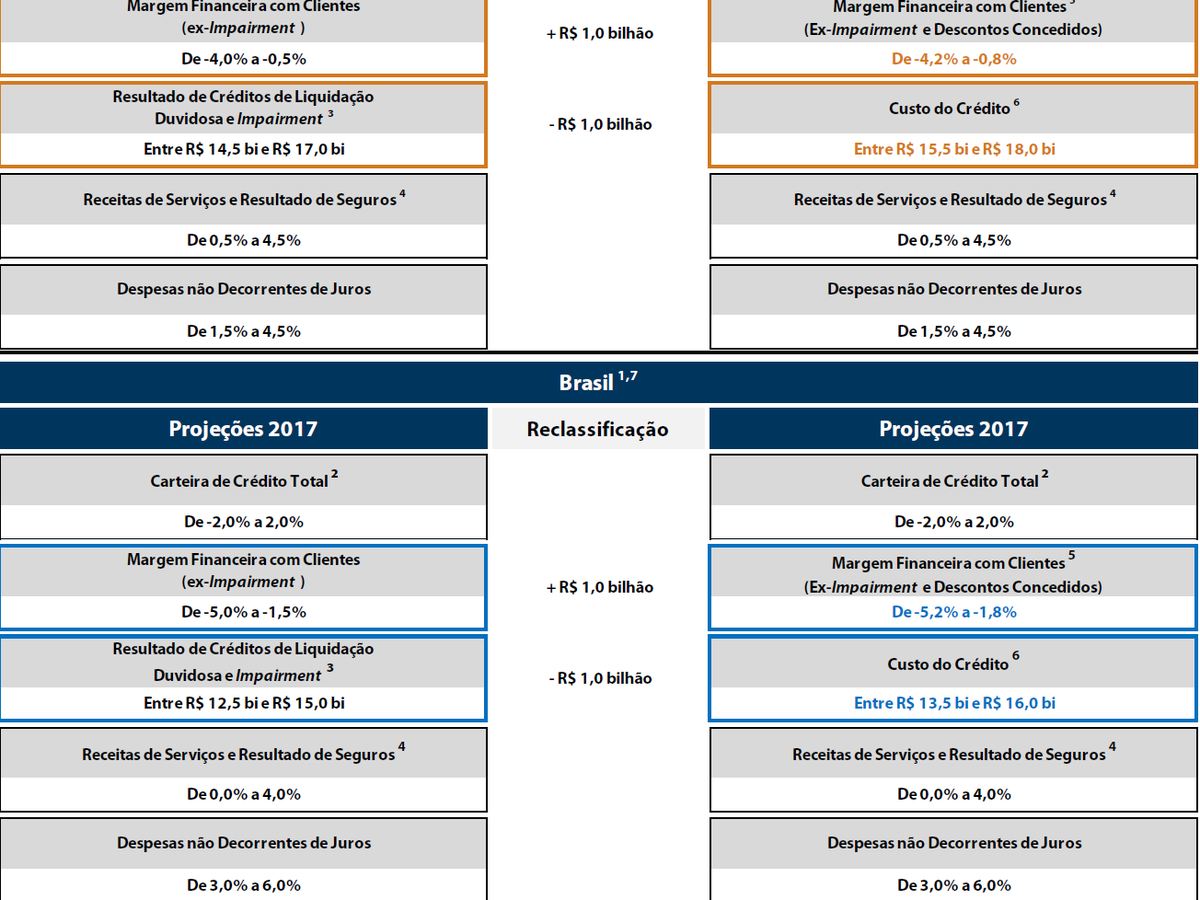The width and height of the screenshot is (1200, 900).
Task: Select Entre R$ 14,5 bi e R$ 17,0 bi
Action: (x=243, y=149)
